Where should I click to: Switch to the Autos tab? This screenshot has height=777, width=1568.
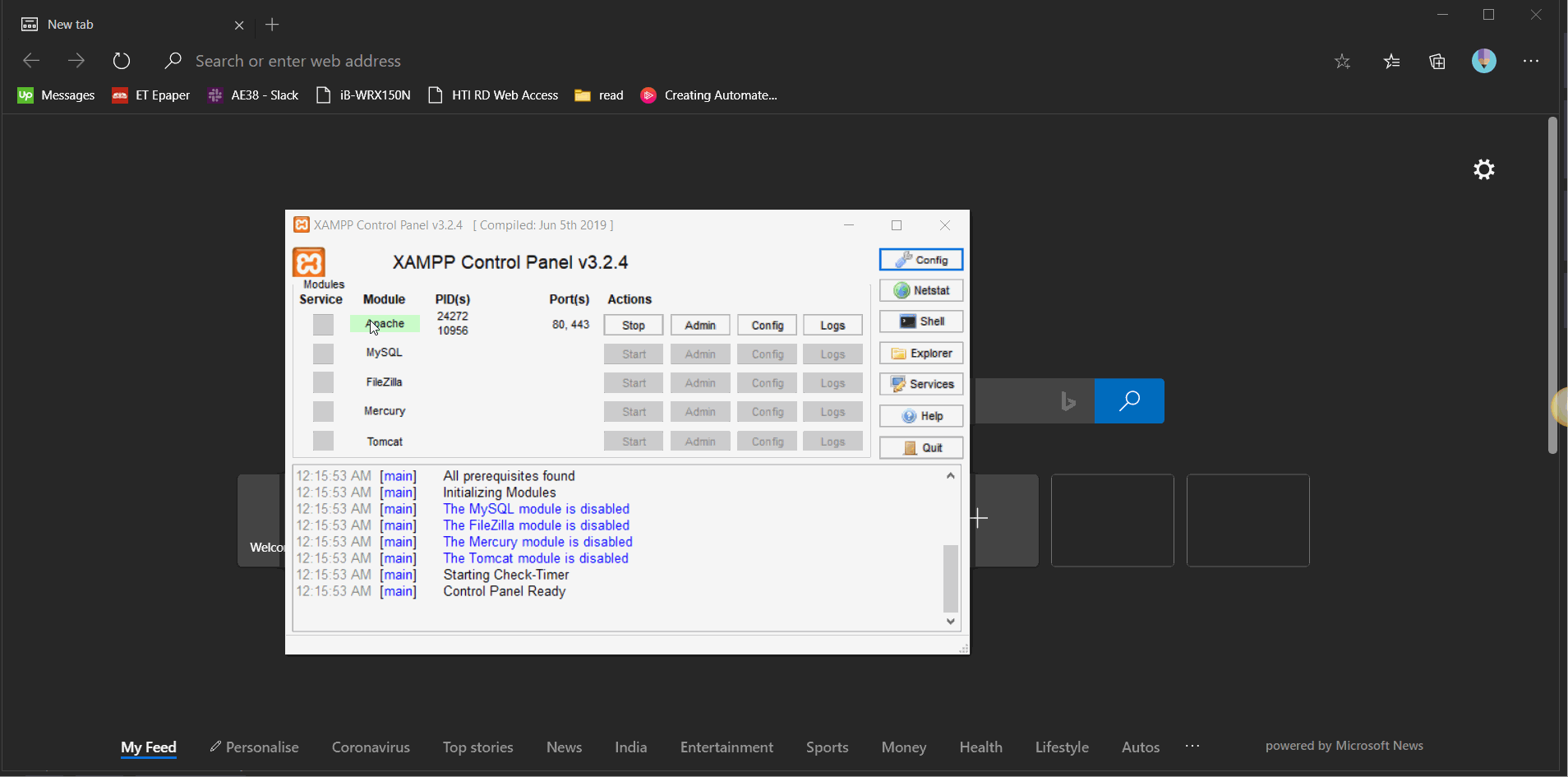pos(1141,747)
